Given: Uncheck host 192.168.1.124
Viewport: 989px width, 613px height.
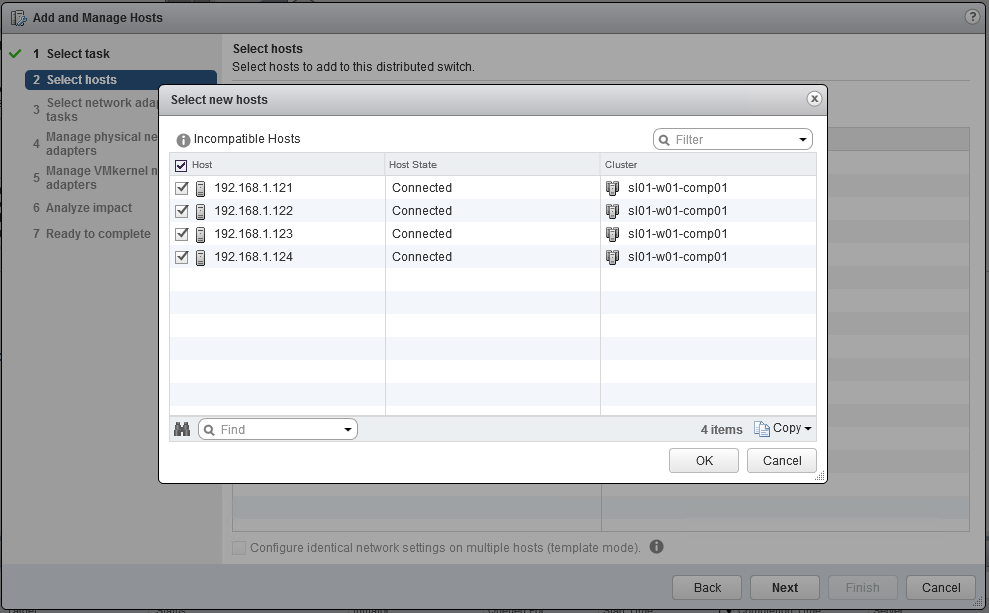Looking at the screenshot, I should click(x=182, y=257).
